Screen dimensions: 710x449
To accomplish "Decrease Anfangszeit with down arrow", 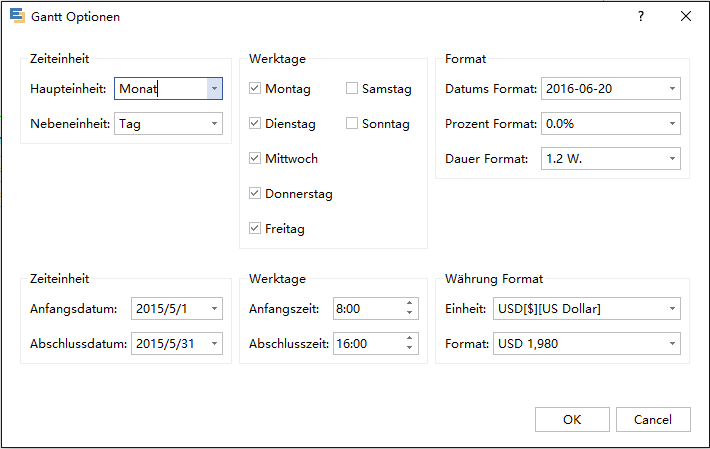I will click(410, 314).
